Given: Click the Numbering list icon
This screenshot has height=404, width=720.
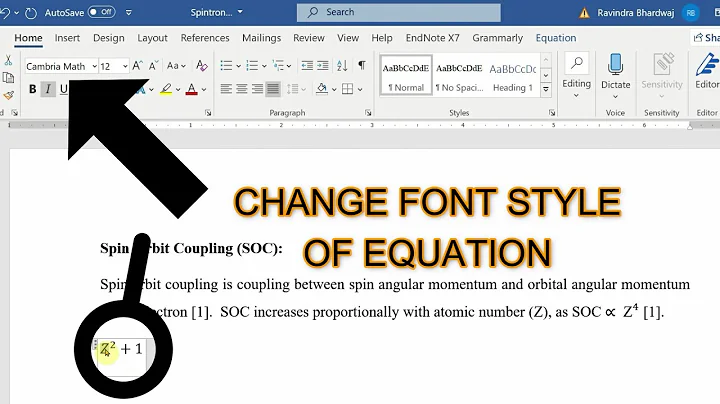Looking at the screenshot, I should click(252, 66).
